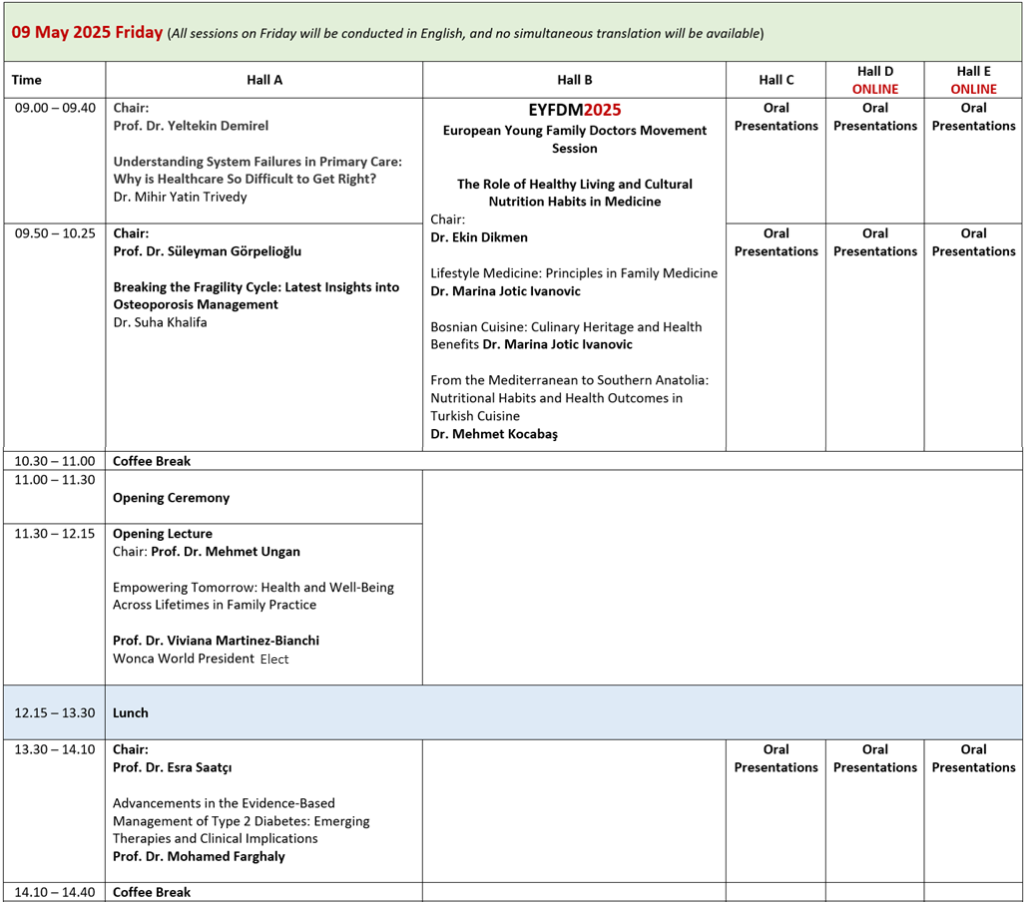Select the "Time" column header
The image size is (1024, 902).
coord(28,80)
